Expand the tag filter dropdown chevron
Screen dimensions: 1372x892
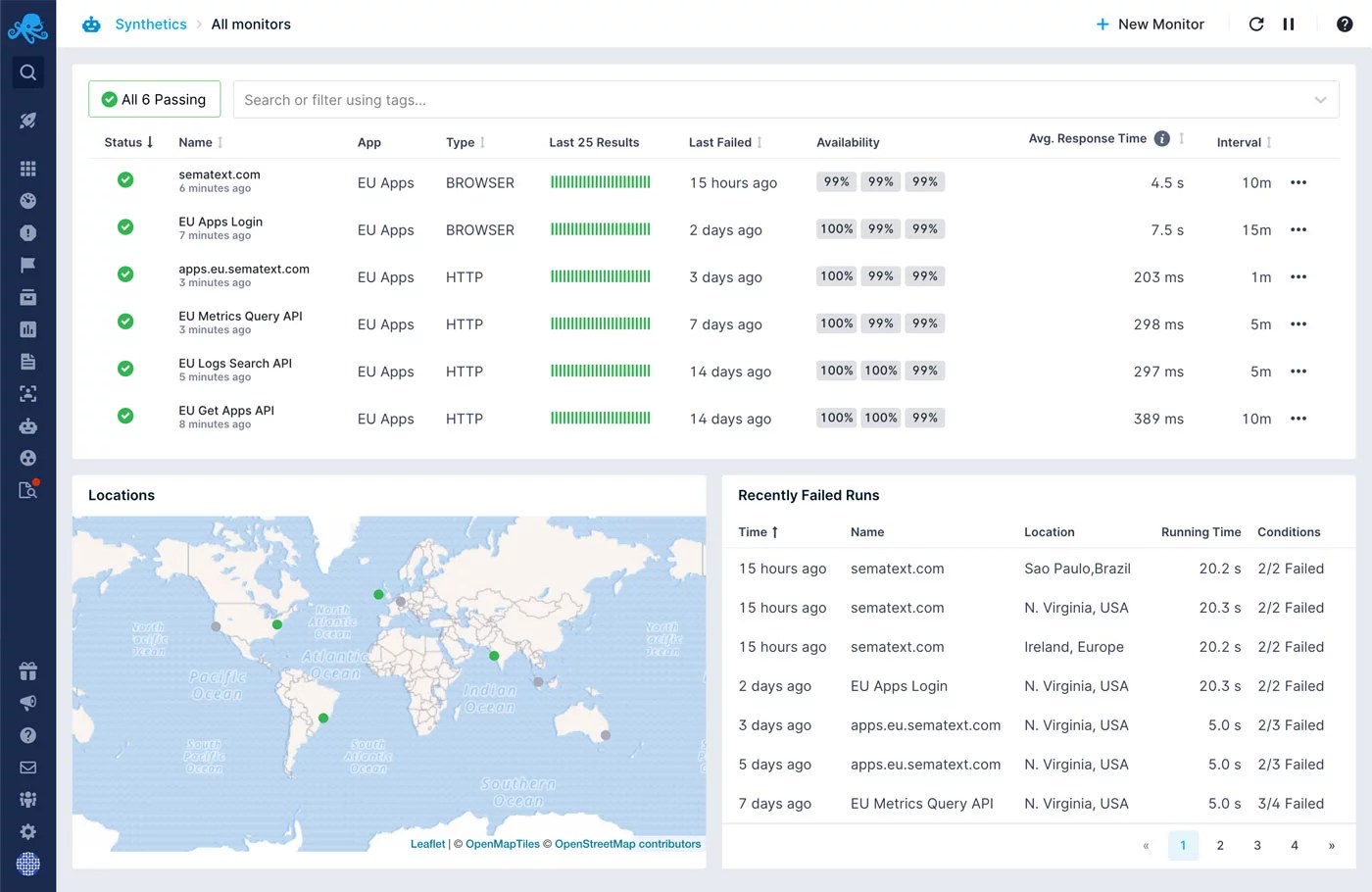[x=1320, y=99]
